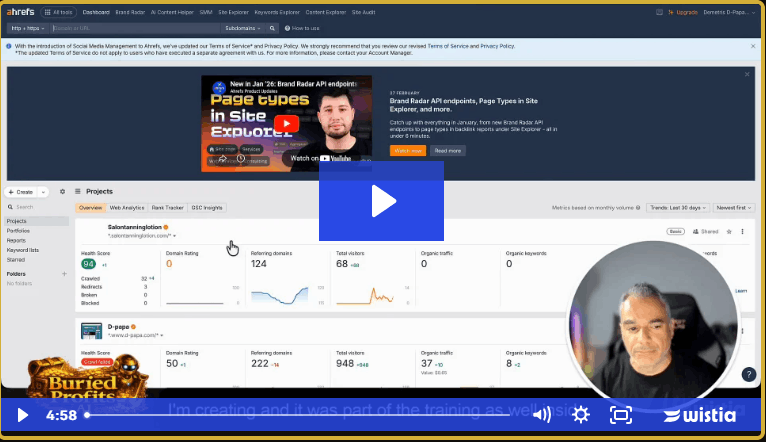Screen dimensions: 766x442
Task: Seek along the video progress bar
Action: [x=300, y=415]
